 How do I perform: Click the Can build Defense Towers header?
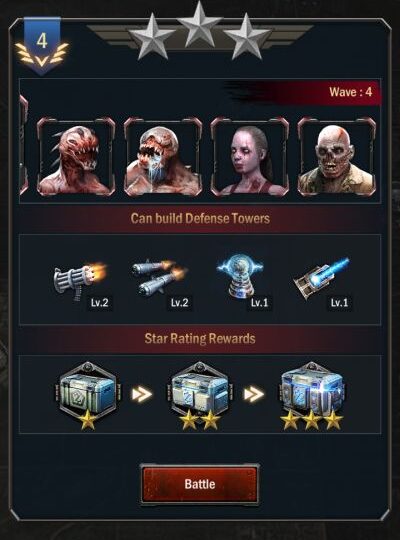point(200,218)
